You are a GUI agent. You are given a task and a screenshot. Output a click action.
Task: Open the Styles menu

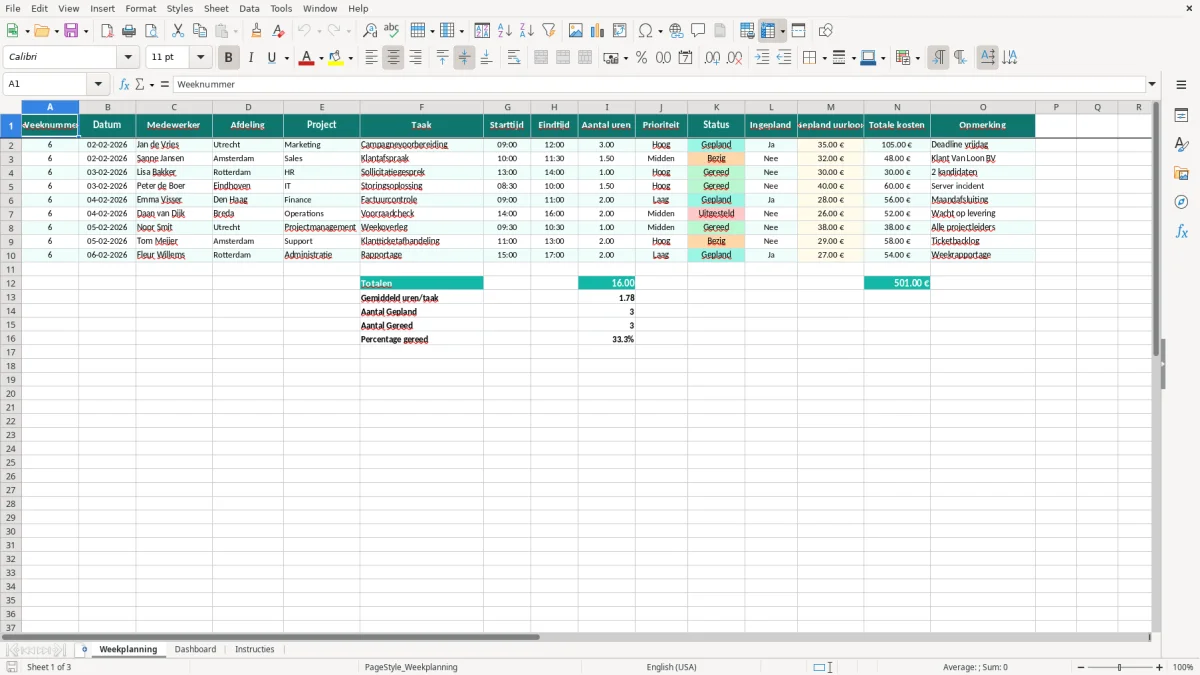[x=180, y=8]
